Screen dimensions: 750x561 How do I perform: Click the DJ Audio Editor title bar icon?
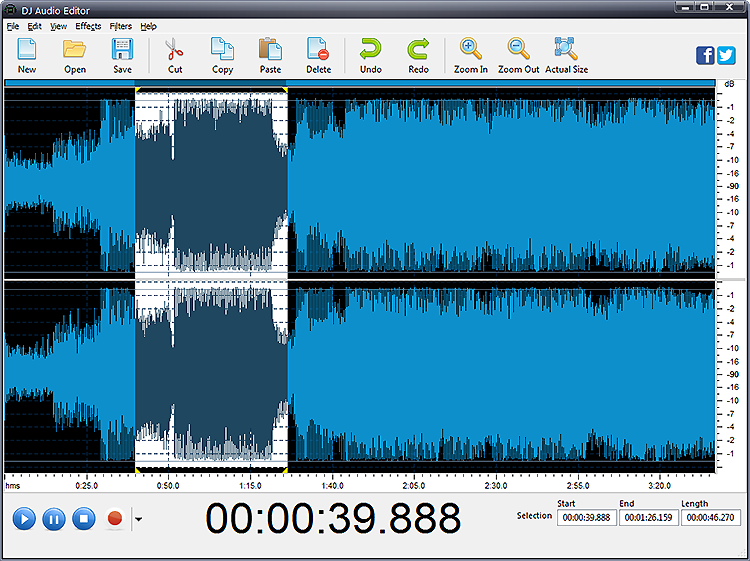coord(10,10)
